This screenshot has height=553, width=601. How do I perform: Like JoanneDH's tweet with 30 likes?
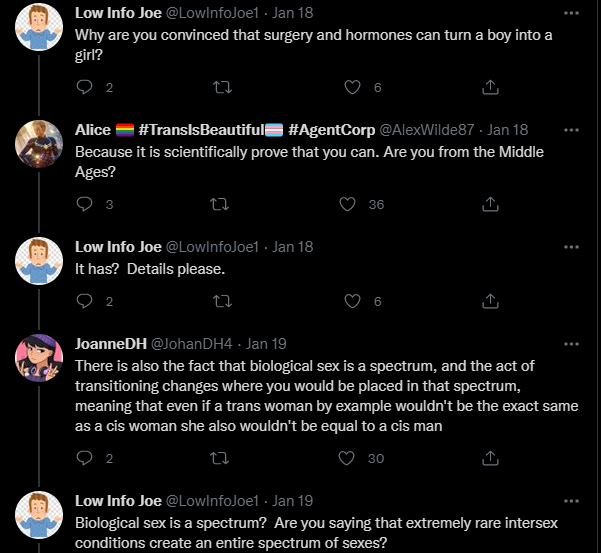pos(346,458)
